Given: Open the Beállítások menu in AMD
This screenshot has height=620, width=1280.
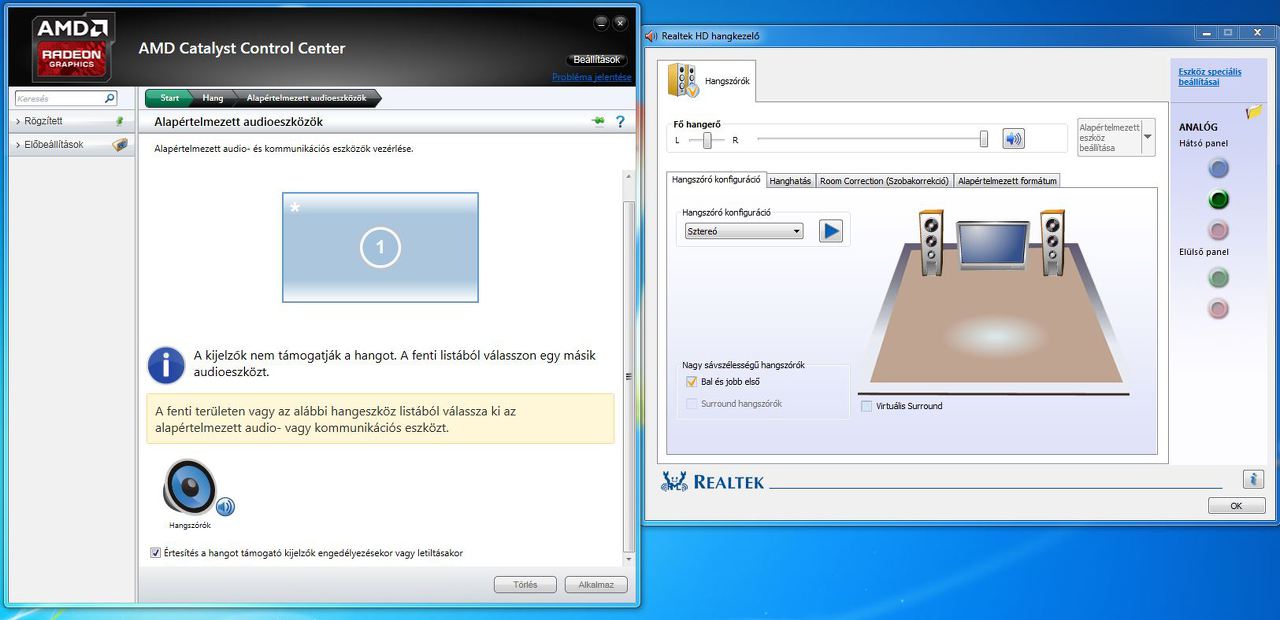Looking at the screenshot, I should (x=598, y=60).
